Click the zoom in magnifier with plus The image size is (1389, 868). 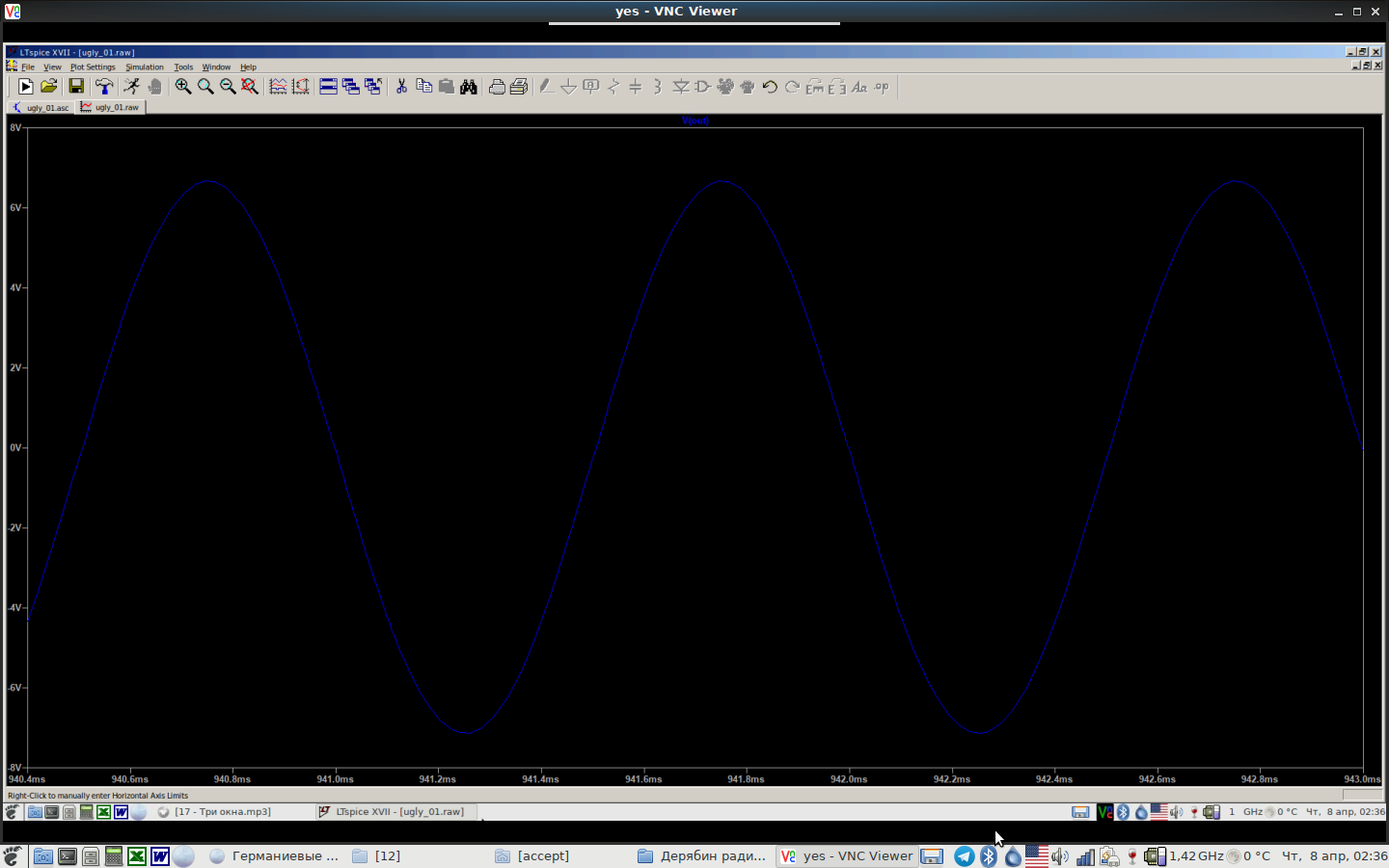point(182,87)
